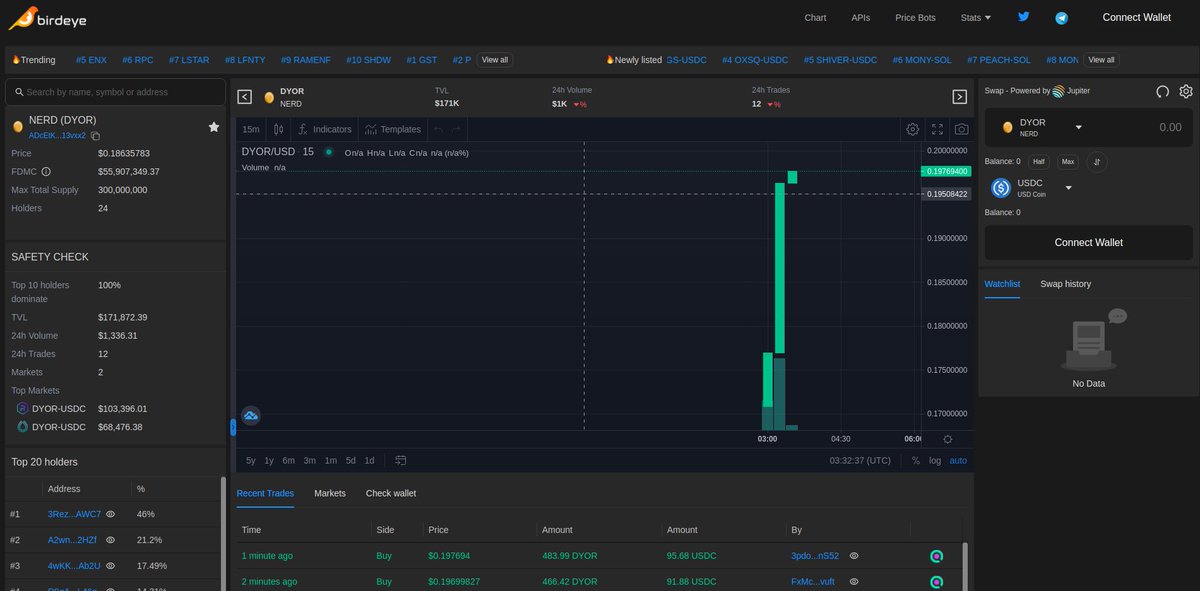Open swap settings gear icon
The height and width of the screenshot is (591, 1200).
tap(1186, 91)
